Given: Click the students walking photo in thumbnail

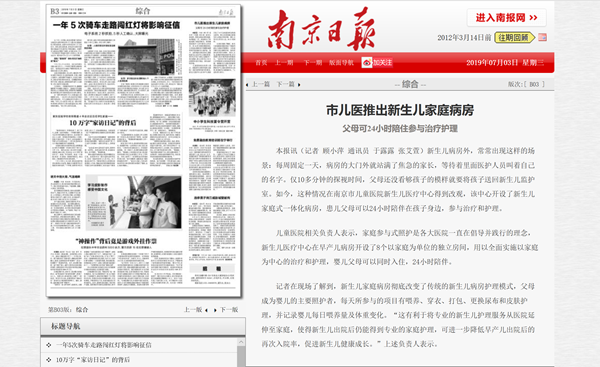Looking at the screenshot, I should tap(212, 97).
